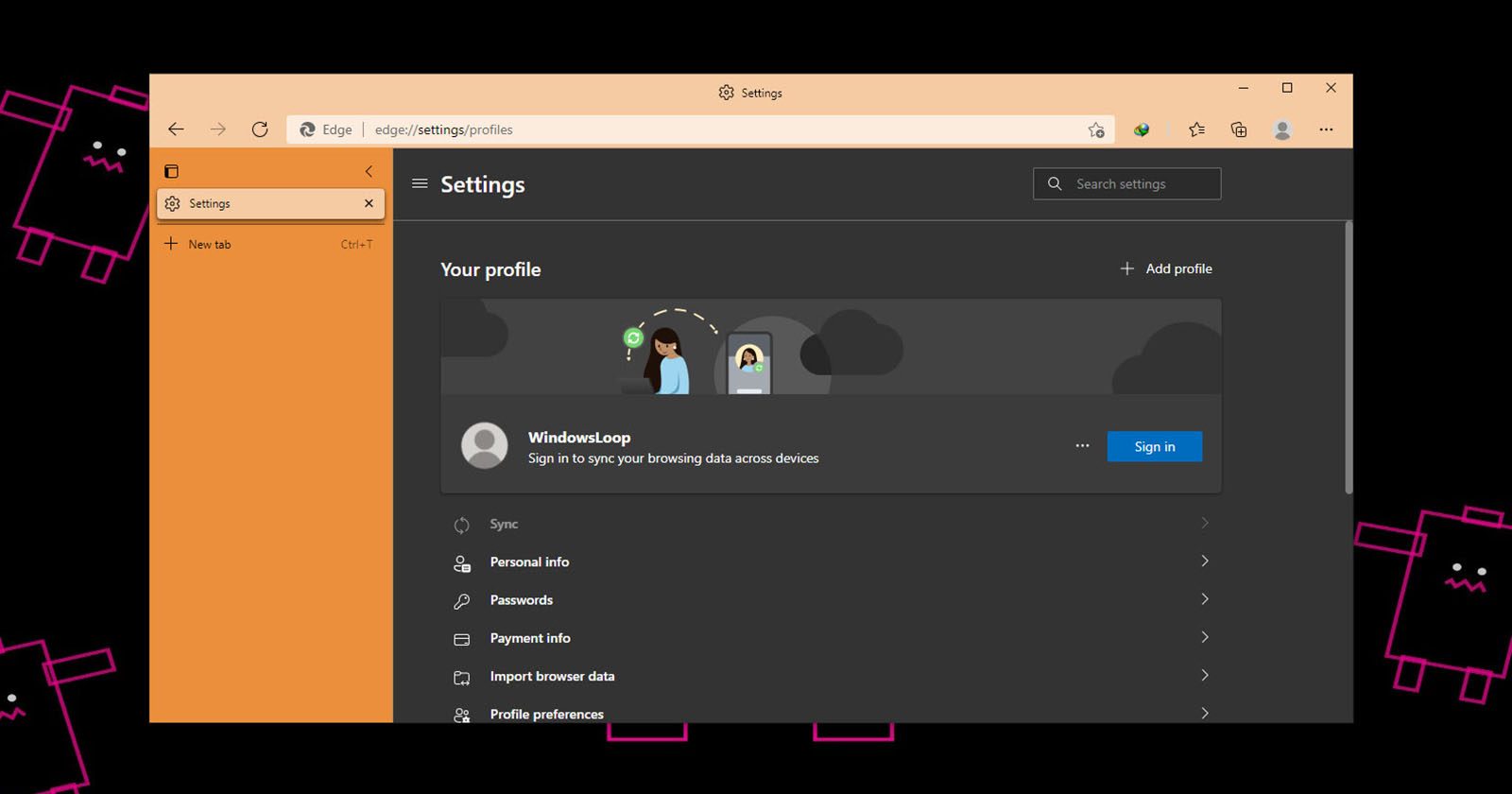The width and height of the screenshot is (1512, 794).
Task: Expand Import browser data chevron
Action: pyautogui.click(x=1205, y=675)
